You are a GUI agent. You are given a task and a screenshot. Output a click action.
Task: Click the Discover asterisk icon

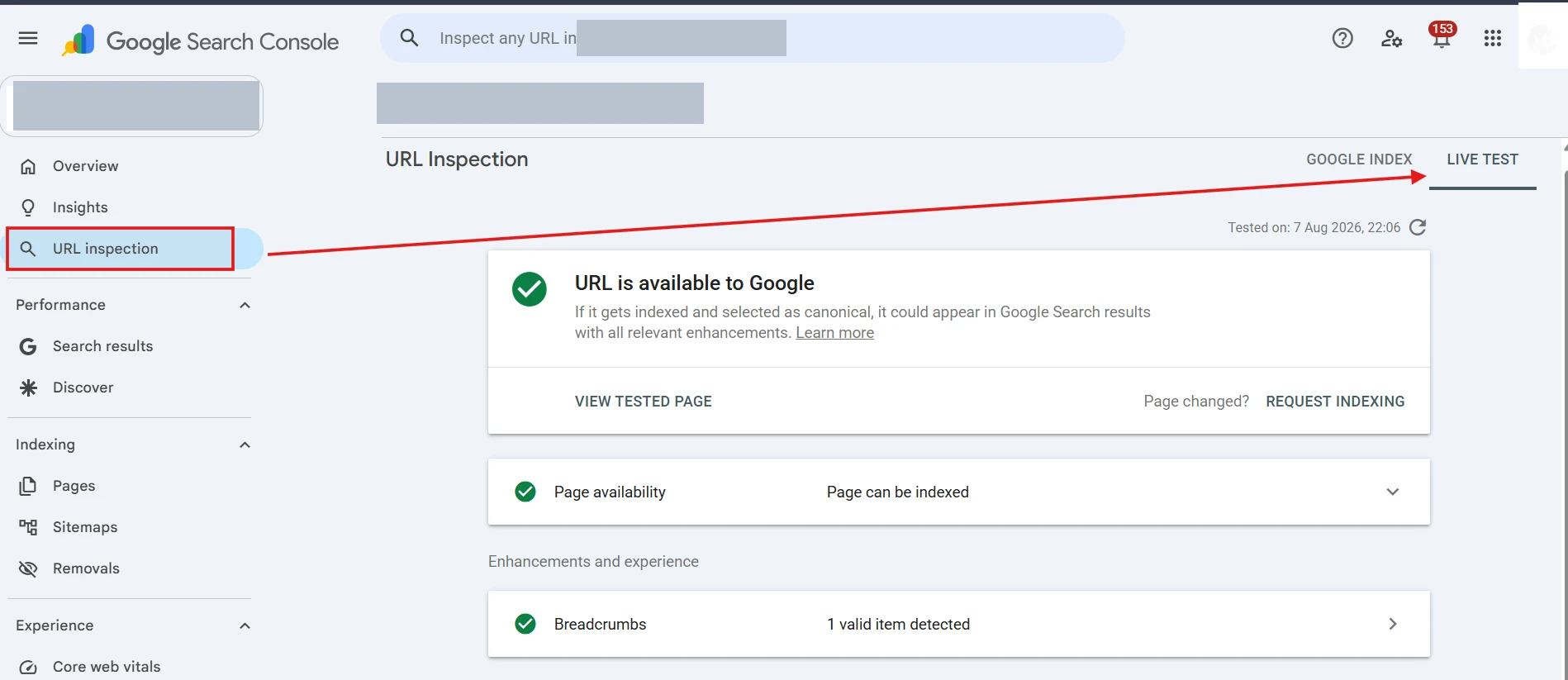pyautogui.click(x=28, y=388)
